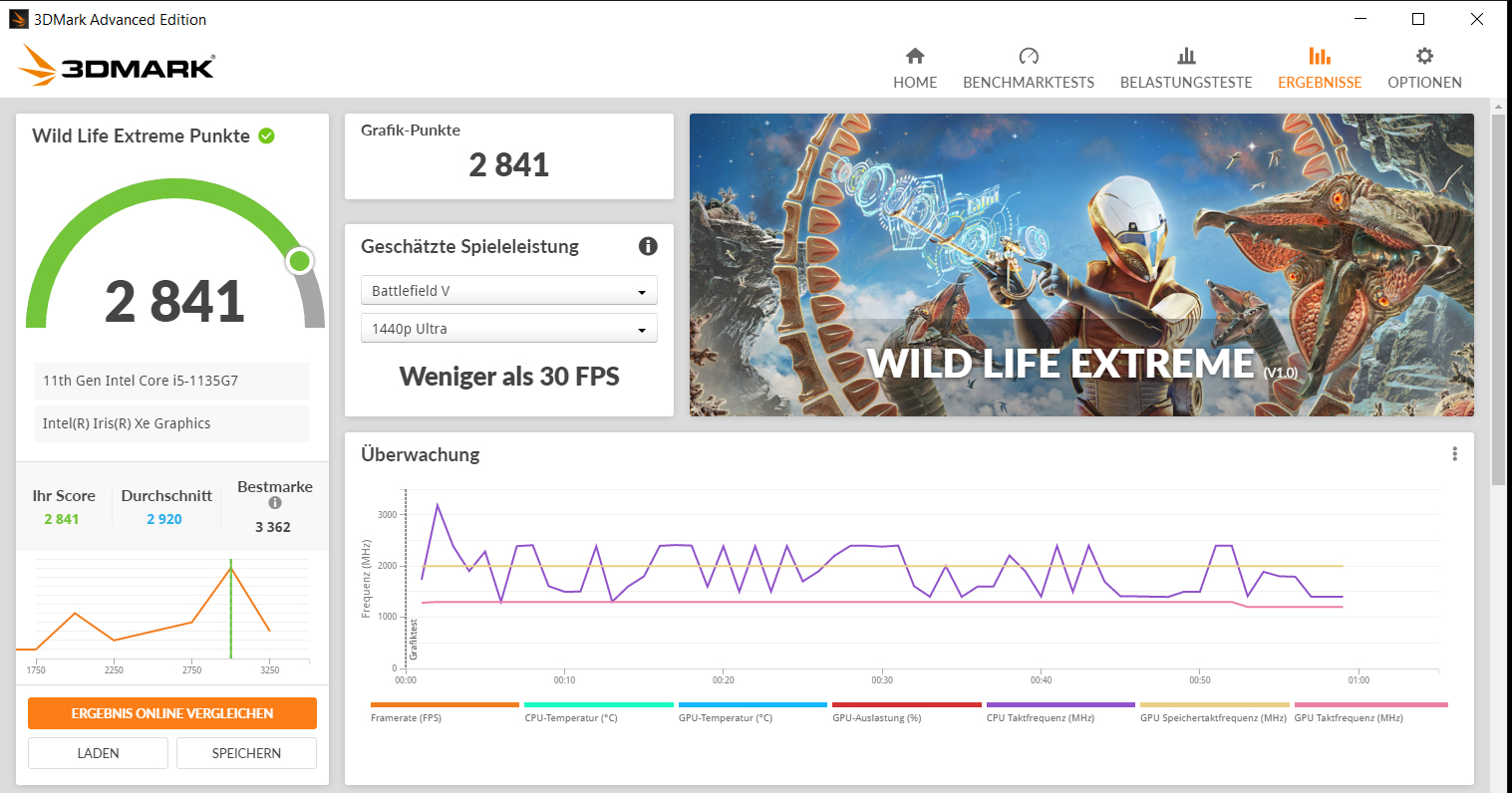Click the 3DMark logo in header
Viewport: 1512px width, 793px height.
(x=116, y=65)
